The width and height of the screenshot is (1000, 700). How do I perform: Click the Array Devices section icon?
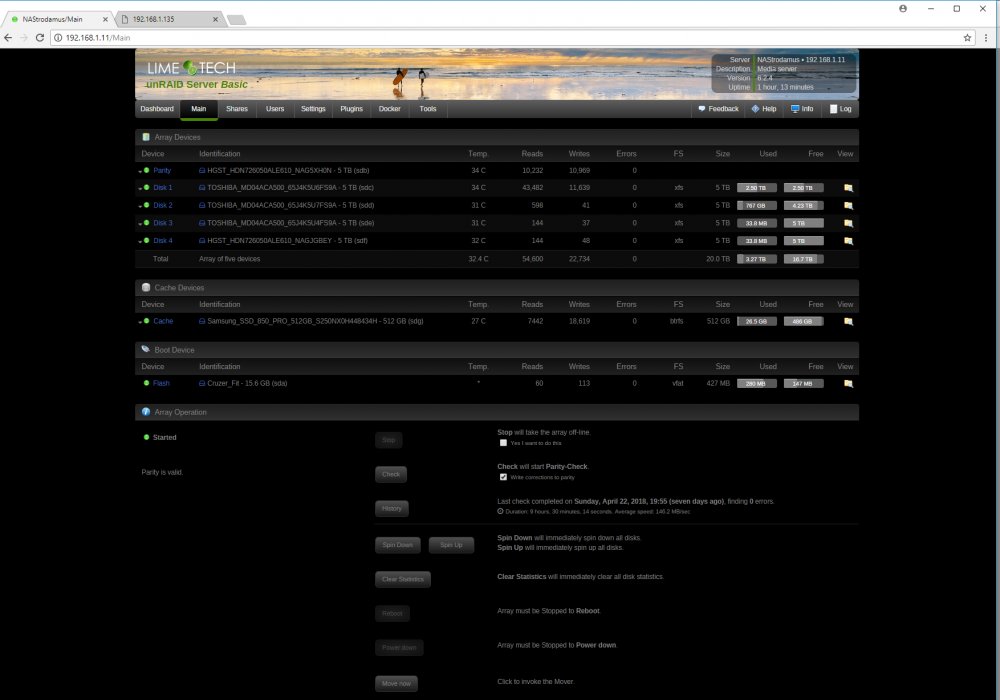coord(146,137)
